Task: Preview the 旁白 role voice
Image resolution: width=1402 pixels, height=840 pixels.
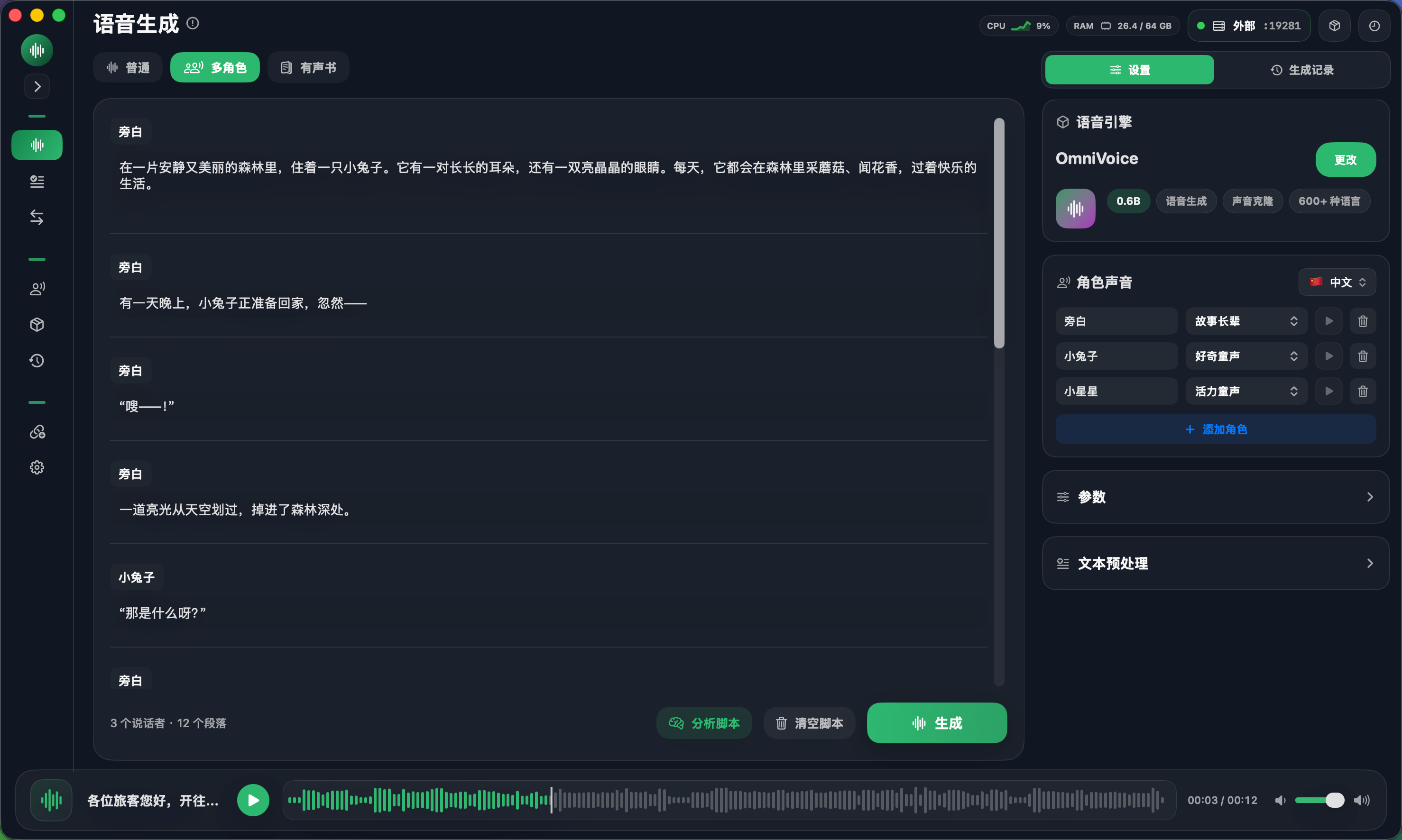Action: coord(1329,321)
